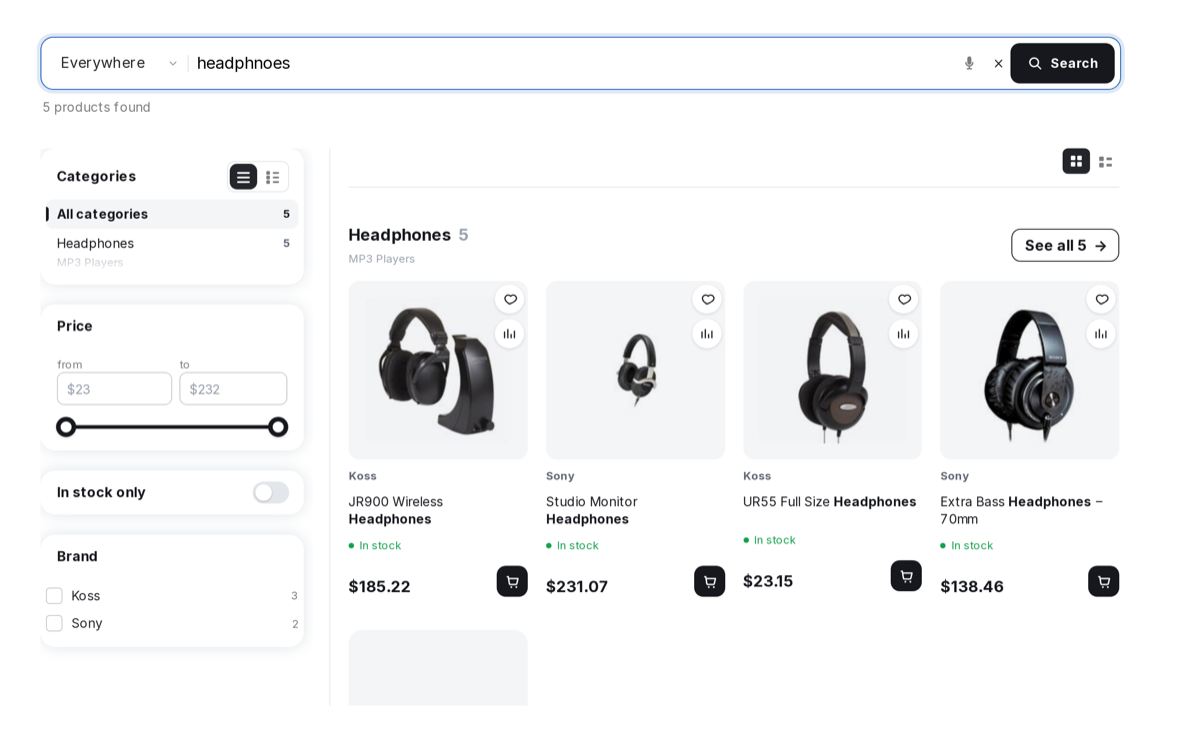Add Extra Bass Headphones to wishlist
The height and width of the screenshot is (746, 1200).
tap(1101, 299)
